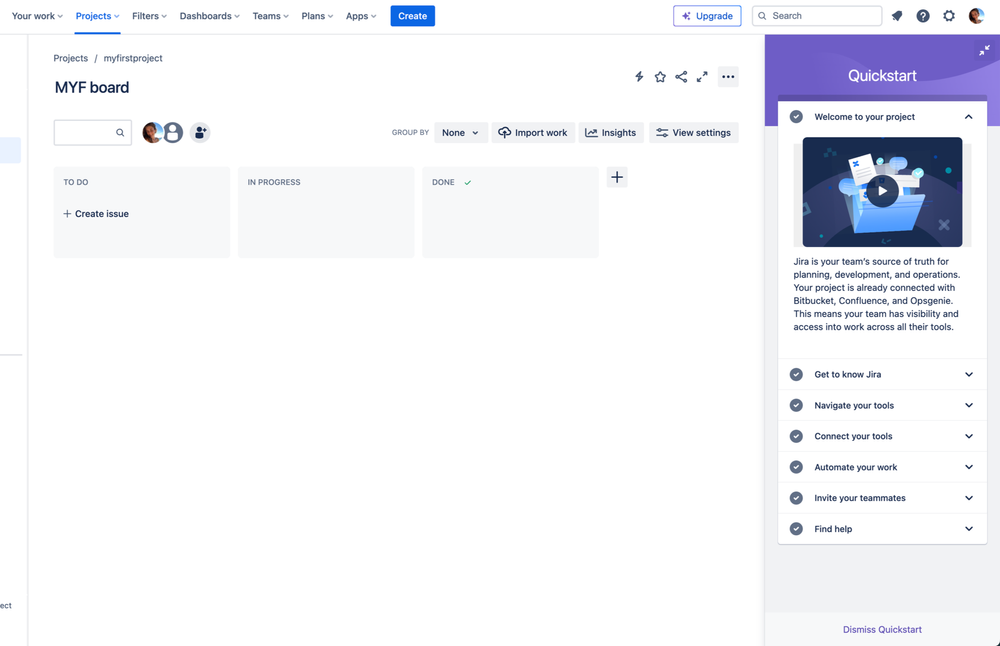Viewport: 1000px width, 646px height.
Task: Click the TO DO column header
Action: point(76,182)
